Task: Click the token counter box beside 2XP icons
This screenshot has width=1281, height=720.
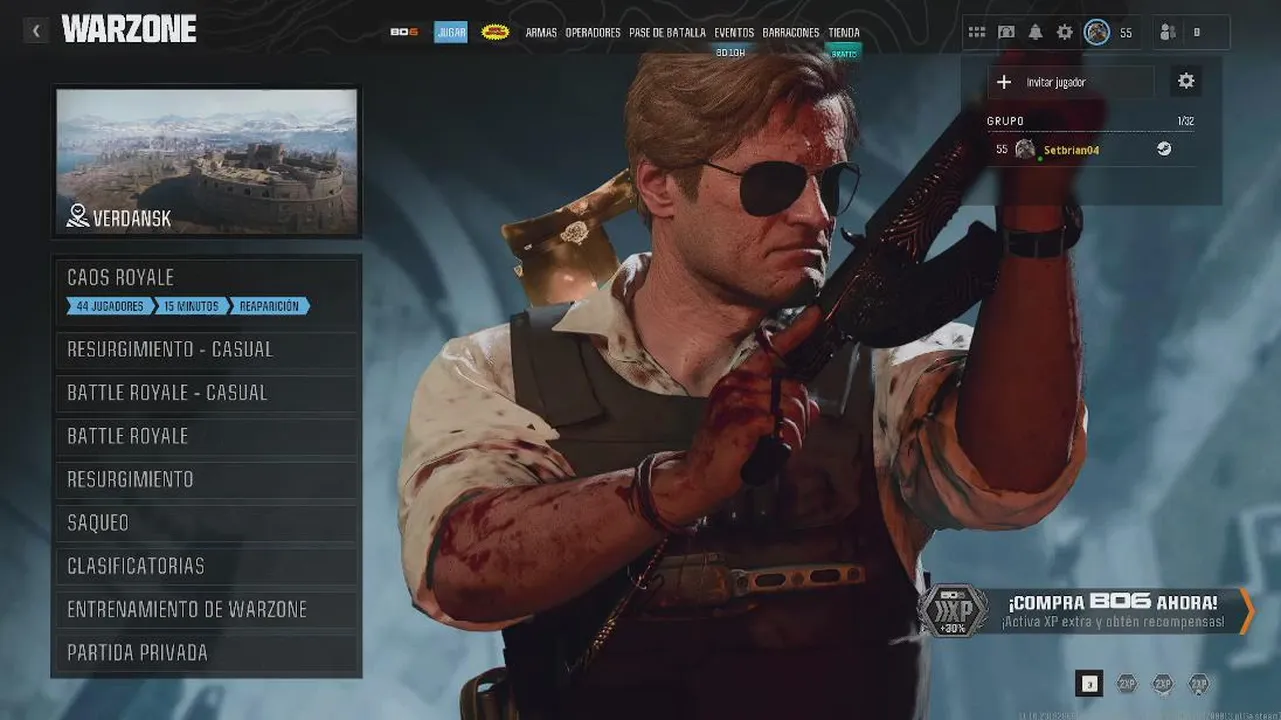Action: coord(1089,684)
